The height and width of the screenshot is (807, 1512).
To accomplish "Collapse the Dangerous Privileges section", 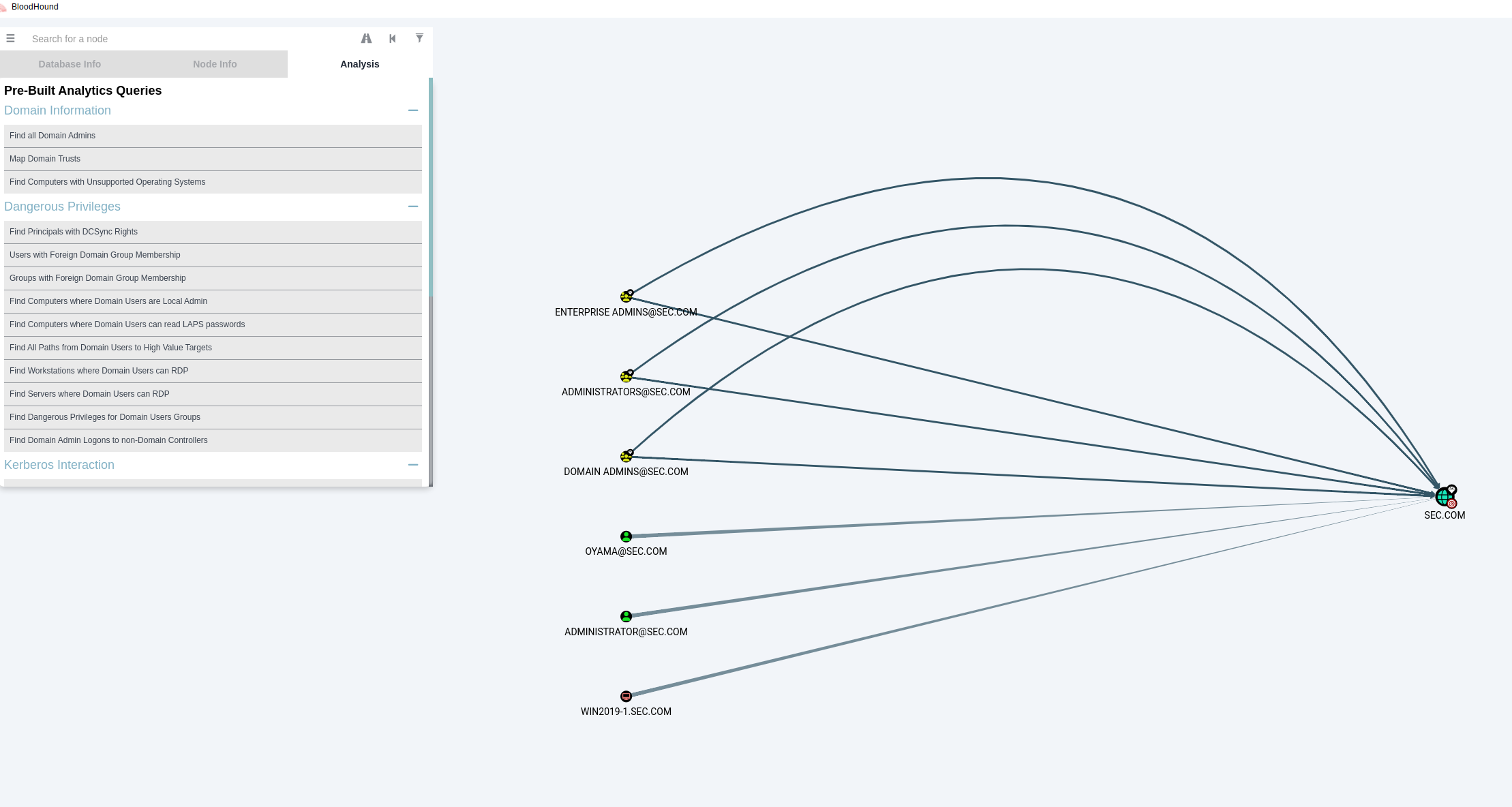I will [412, 207].
